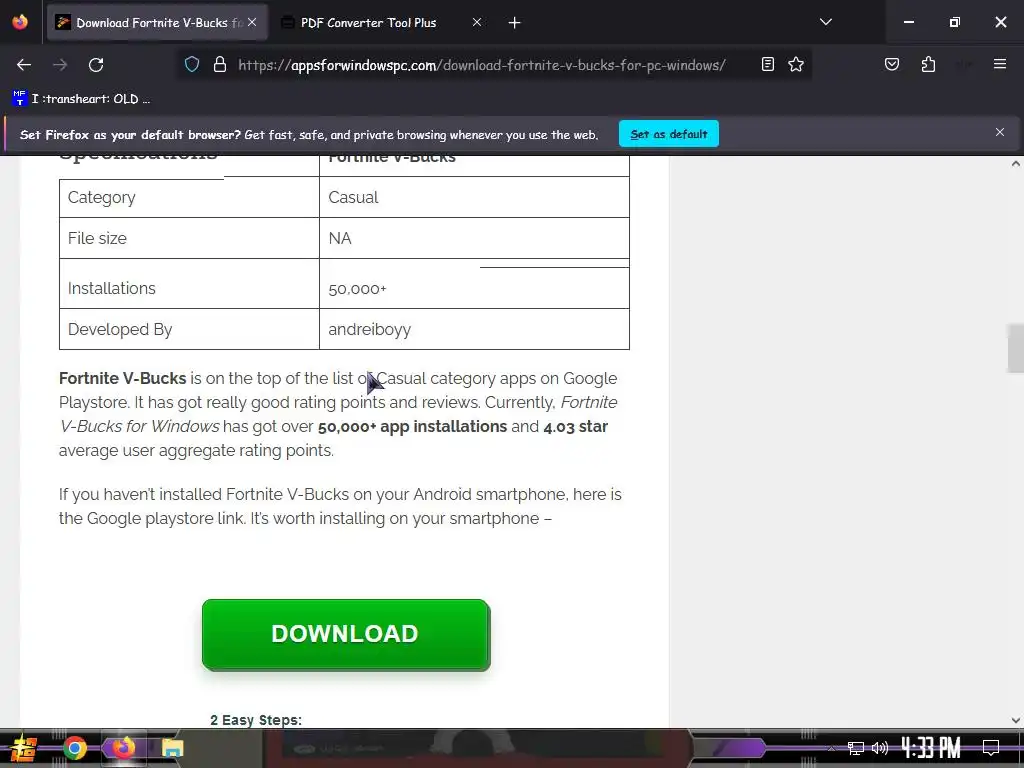Click the 'NA' file size value
Screen dimensions: 1024x768
click(x=340, y=238)
